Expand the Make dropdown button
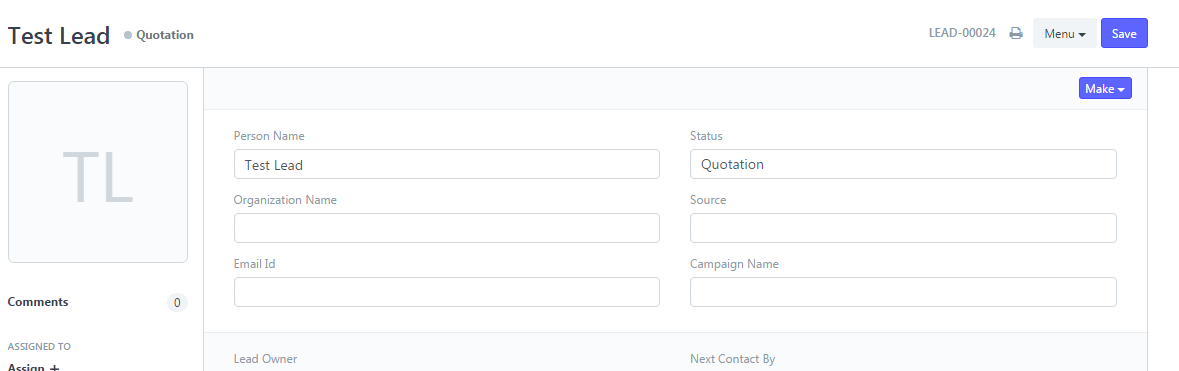The height and width of the screenshot is (371, 1179). click(x=1105, y=89)
